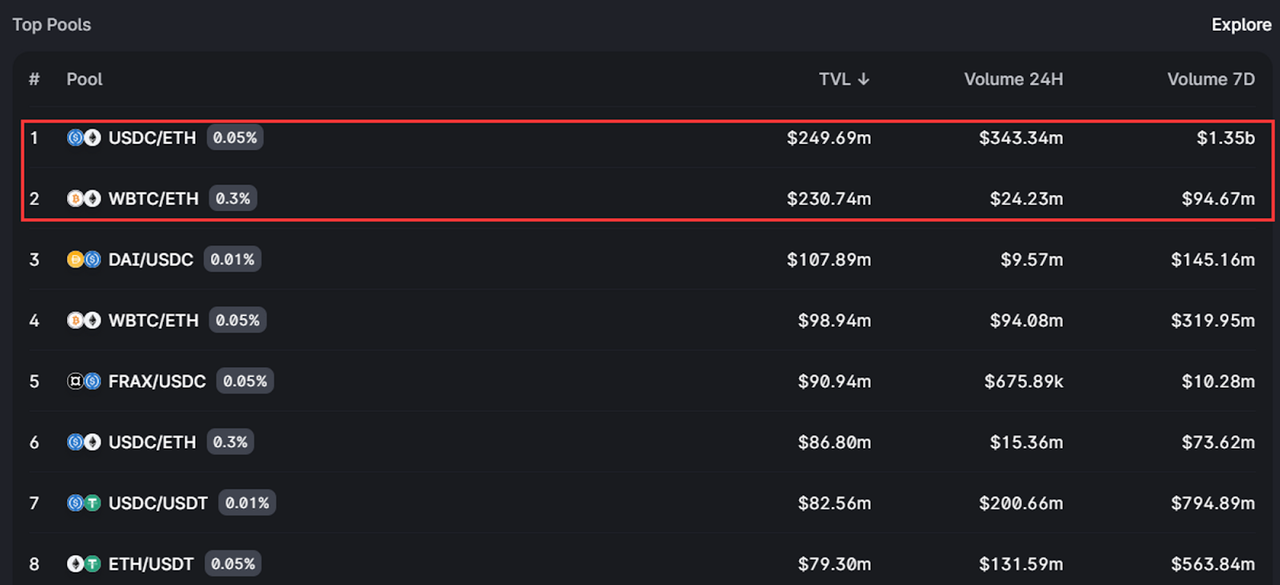The image size is (1280, 585).
Task: Click the Pool column header
Action: 85,79
